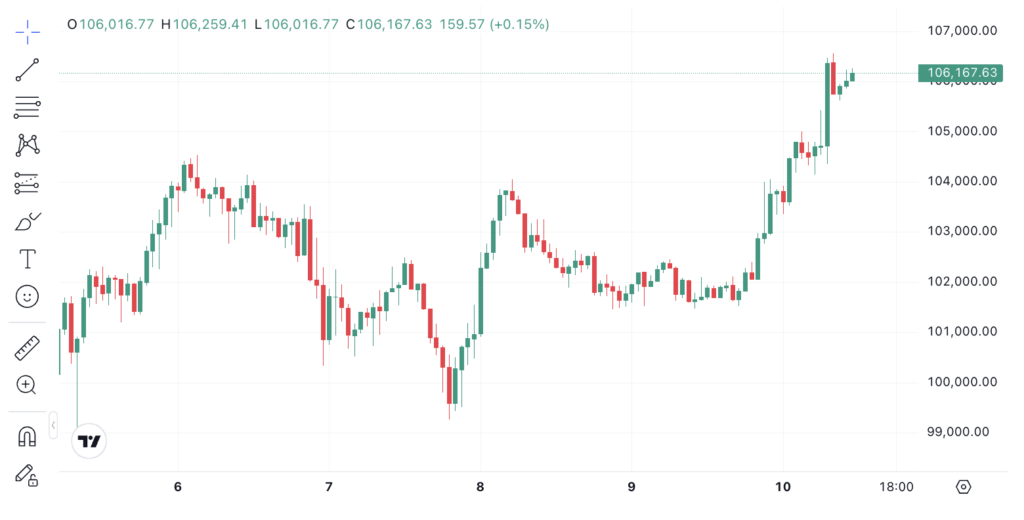Viewport: 1024px width, 520px height.
Task: Click the date 8 on time axis
Action: click(480, 487)
